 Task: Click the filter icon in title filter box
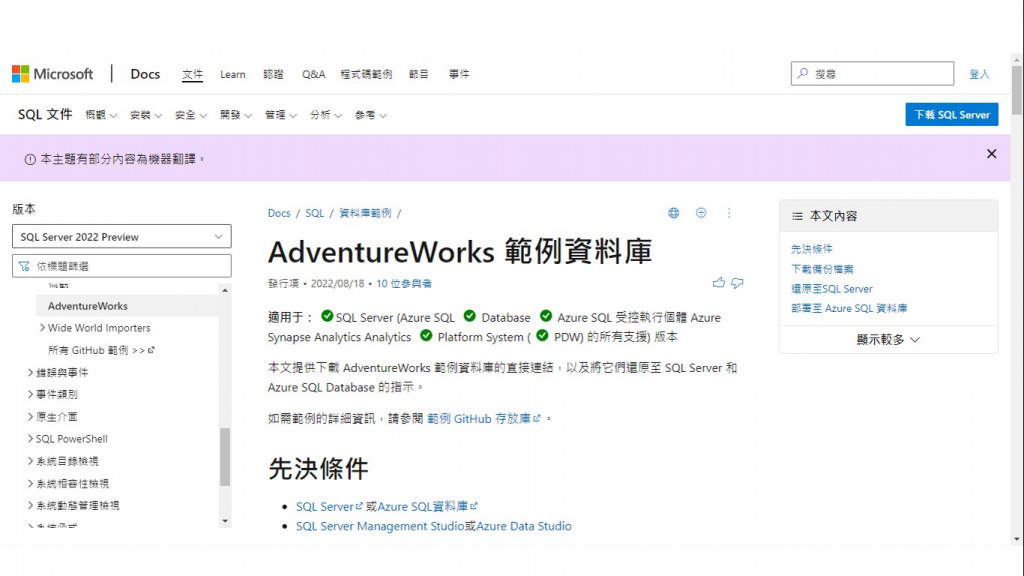(x=24, y=266)
